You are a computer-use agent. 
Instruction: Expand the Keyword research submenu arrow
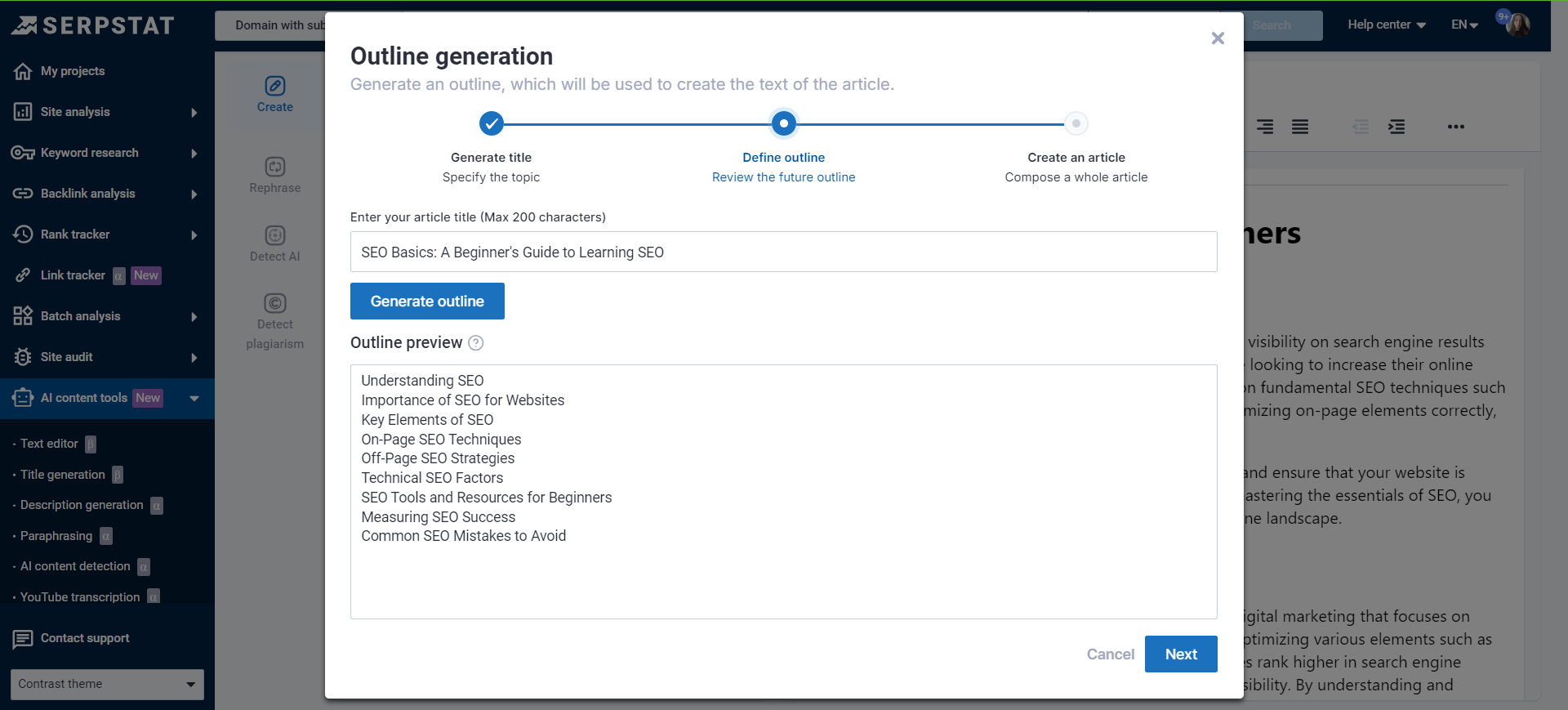(x=194, y=154)
